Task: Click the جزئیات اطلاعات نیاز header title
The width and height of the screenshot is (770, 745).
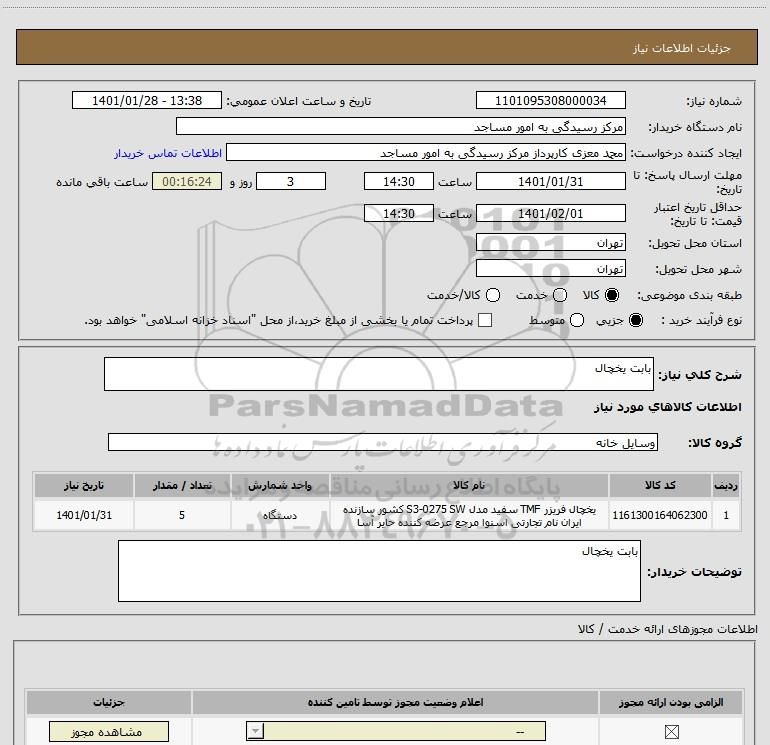Action: tap(682, 48)
